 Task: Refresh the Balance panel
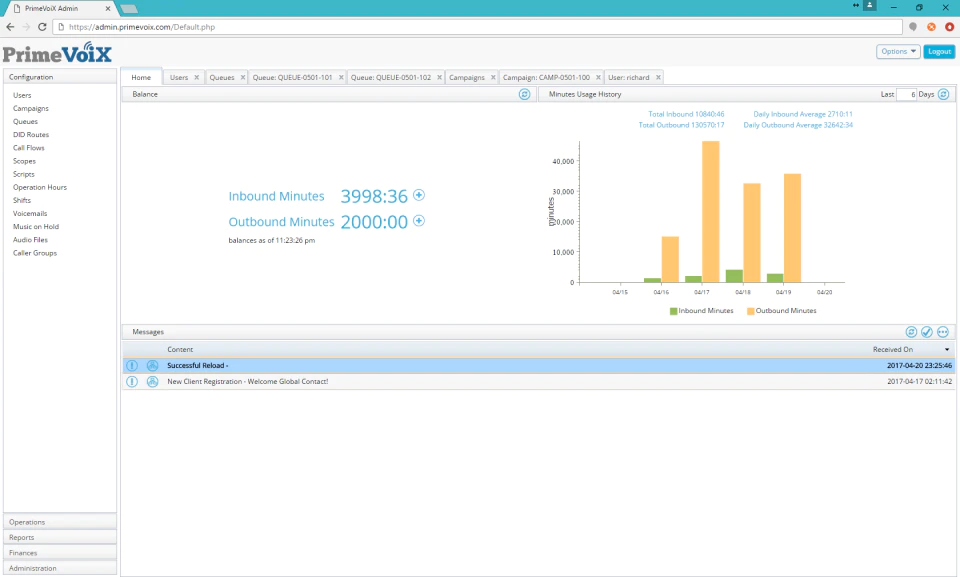[524, 94]
